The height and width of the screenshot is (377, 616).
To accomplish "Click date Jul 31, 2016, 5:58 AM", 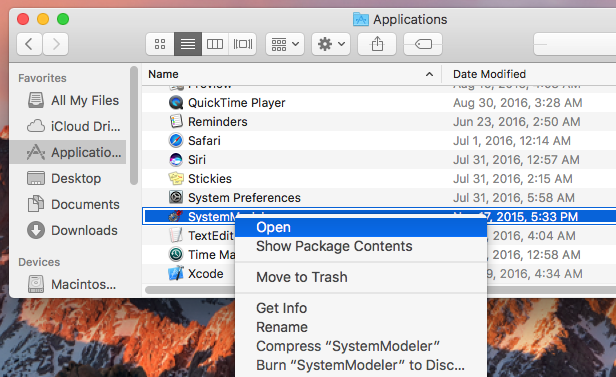I will [514, 198].
